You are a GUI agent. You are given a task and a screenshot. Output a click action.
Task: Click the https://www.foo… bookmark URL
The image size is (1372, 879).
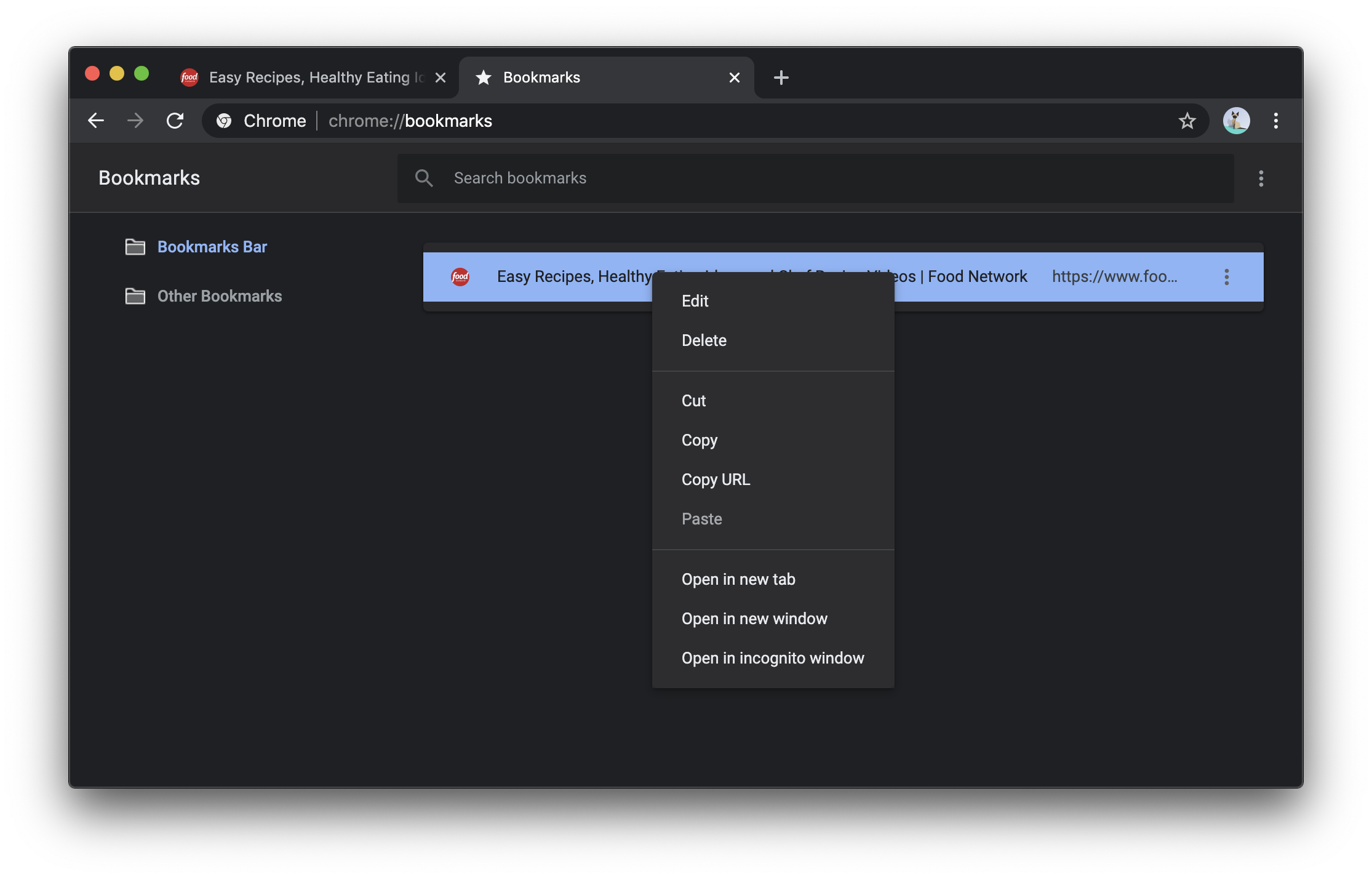pos(1115,277)
